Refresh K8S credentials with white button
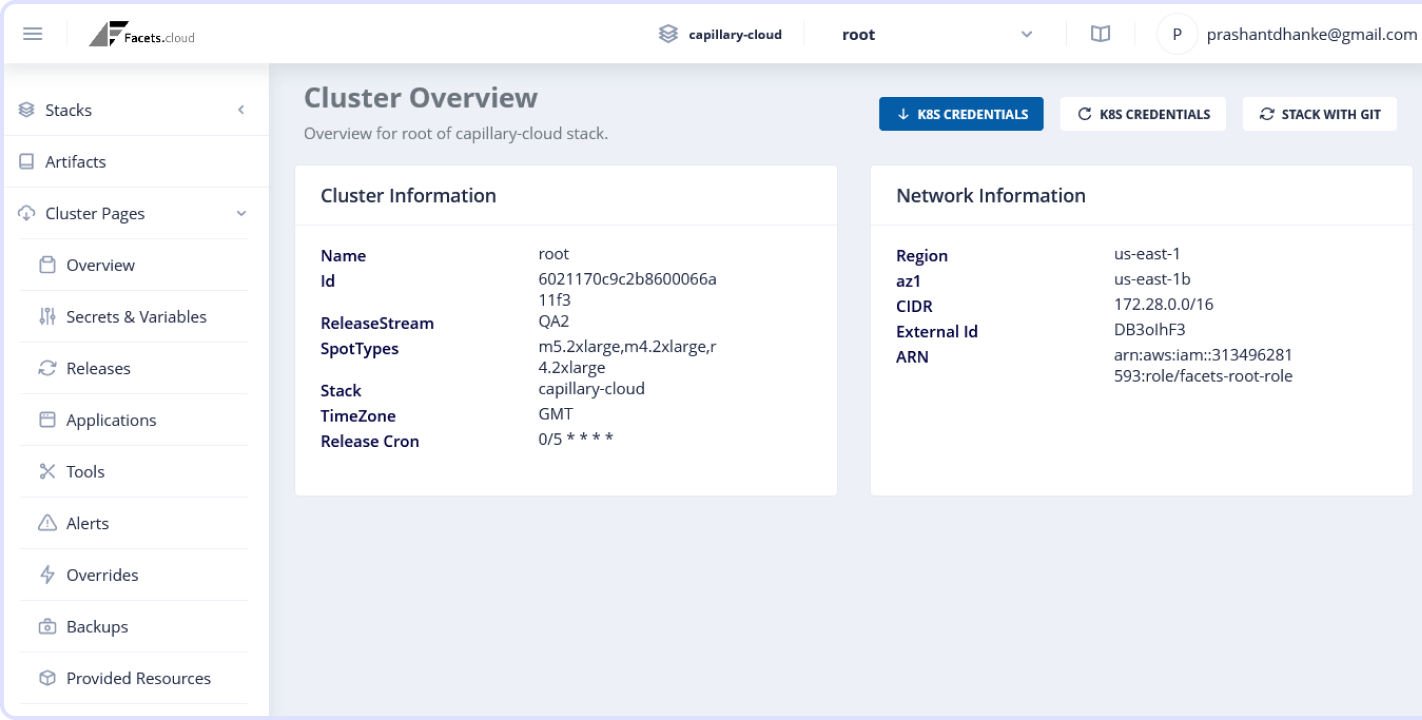This screenshot has height=720, width=1422. point(1144,114)
